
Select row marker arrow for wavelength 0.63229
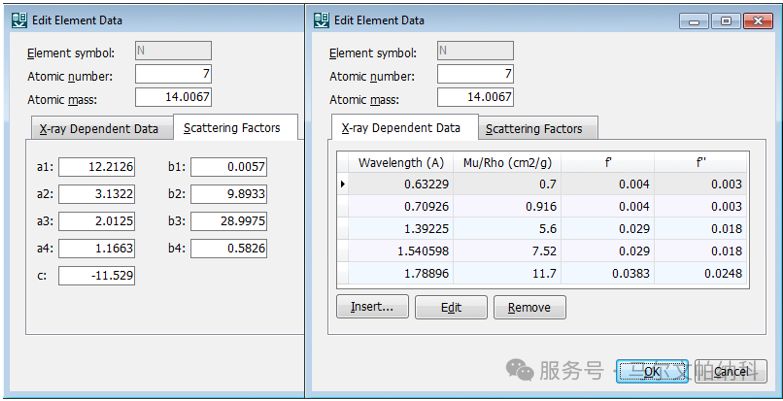pyautogui.click(x=343, y=184)
